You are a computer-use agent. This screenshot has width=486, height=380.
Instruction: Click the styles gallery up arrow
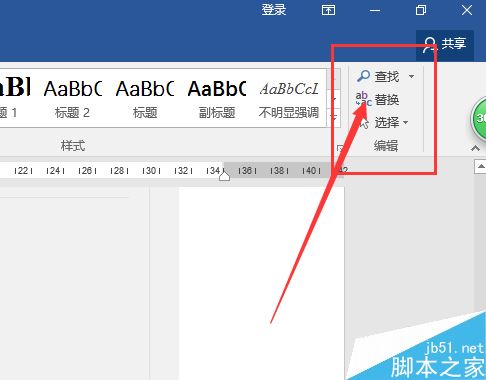[x=334, y=80]
